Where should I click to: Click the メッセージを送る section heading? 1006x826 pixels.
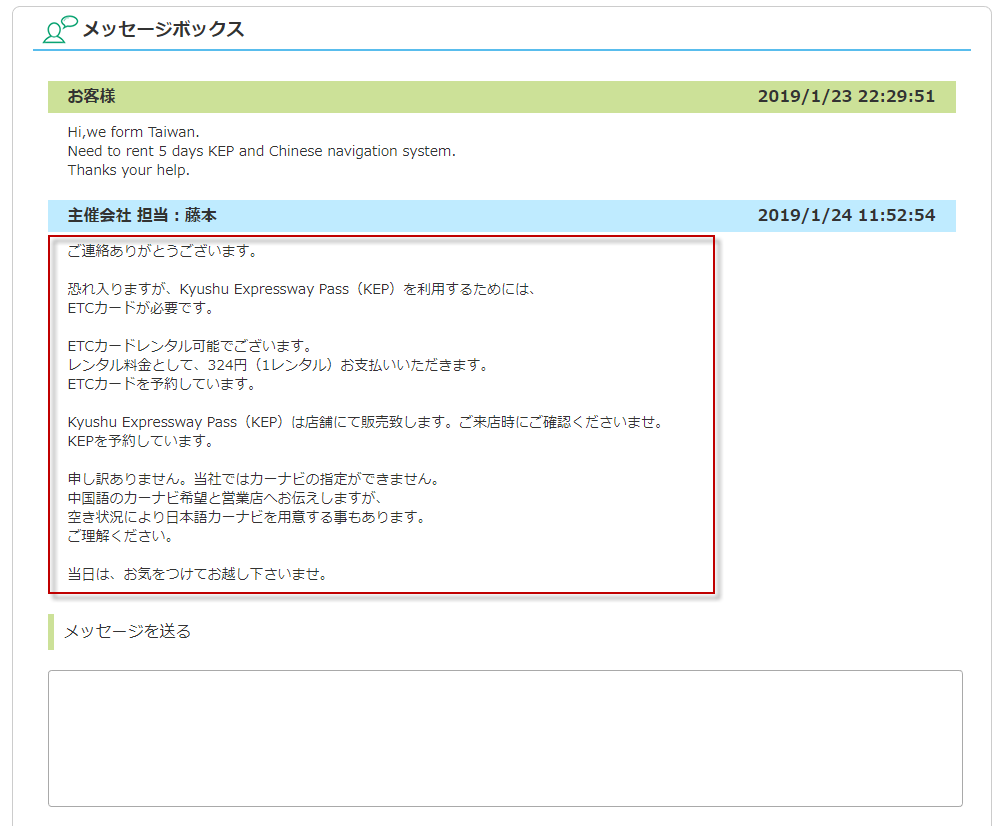click(x=127, y=632)
